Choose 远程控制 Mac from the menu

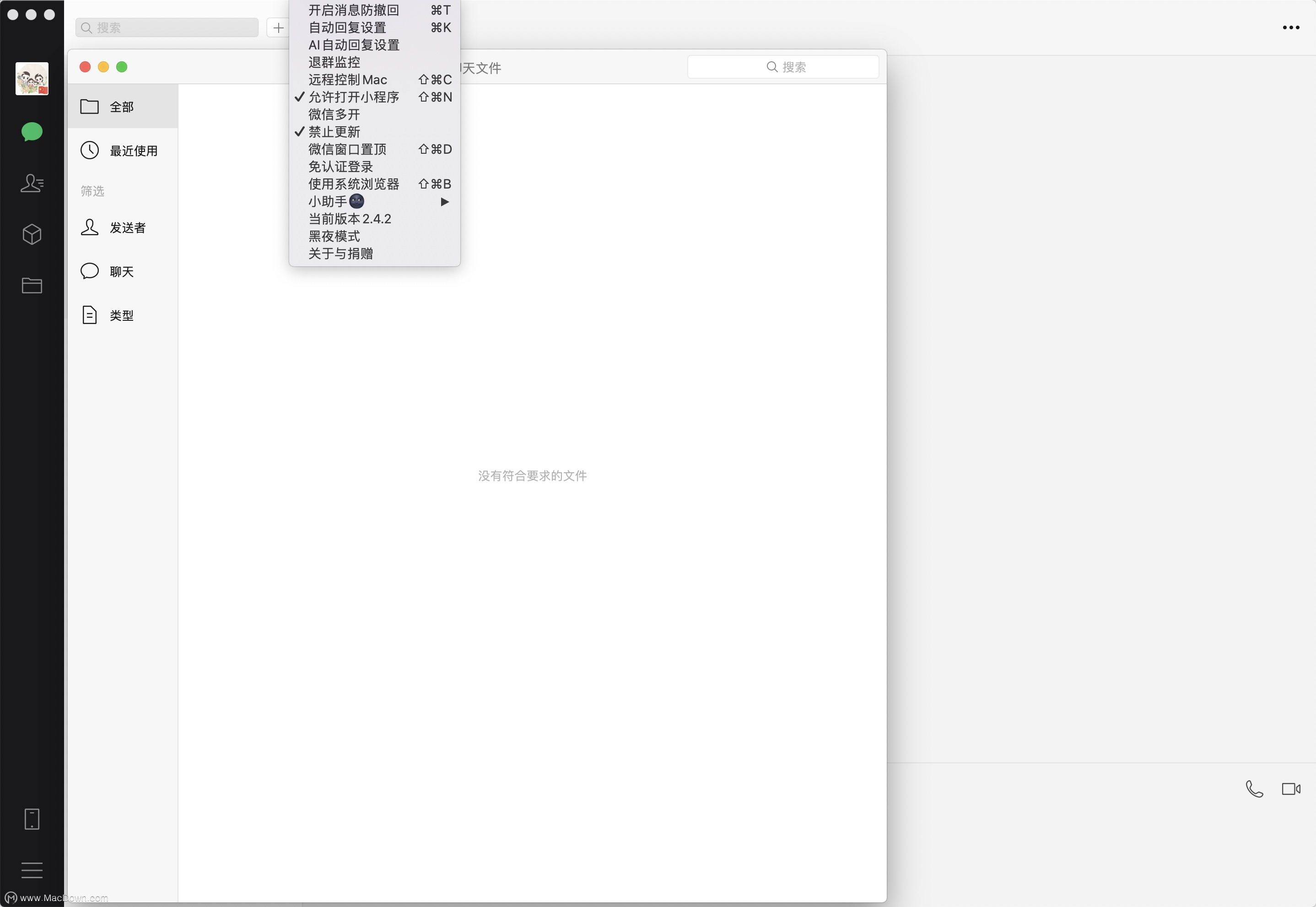348,80
